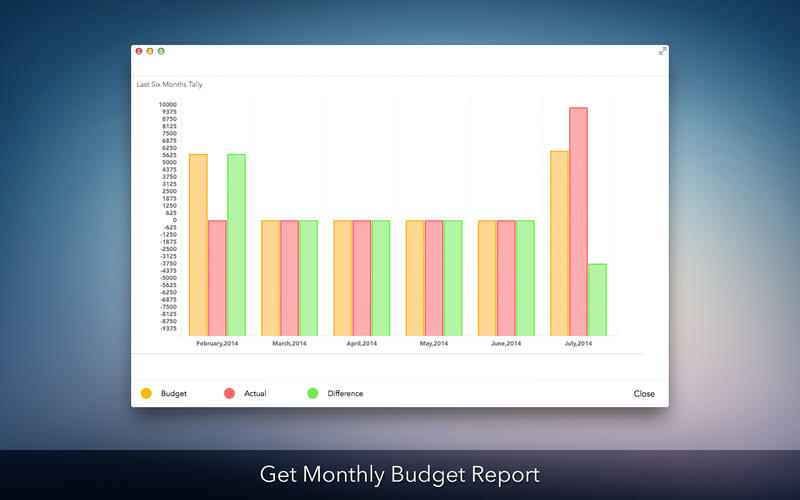Select the May 2014 orange budget bar
The width and height of the screenshot is (800, 500).
point(415,278)
